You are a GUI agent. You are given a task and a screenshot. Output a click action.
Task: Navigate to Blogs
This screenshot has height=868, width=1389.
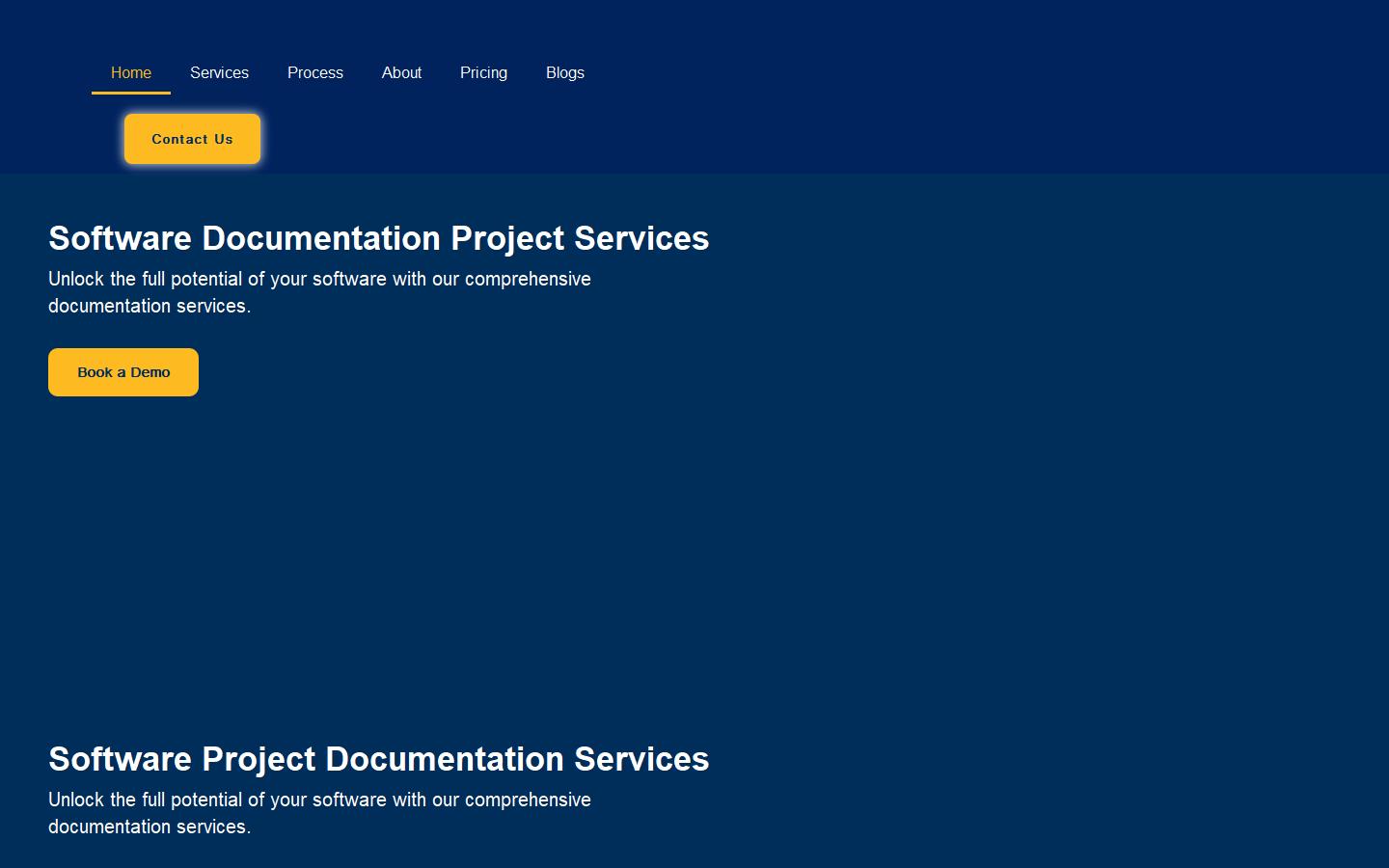coord(565,73)
